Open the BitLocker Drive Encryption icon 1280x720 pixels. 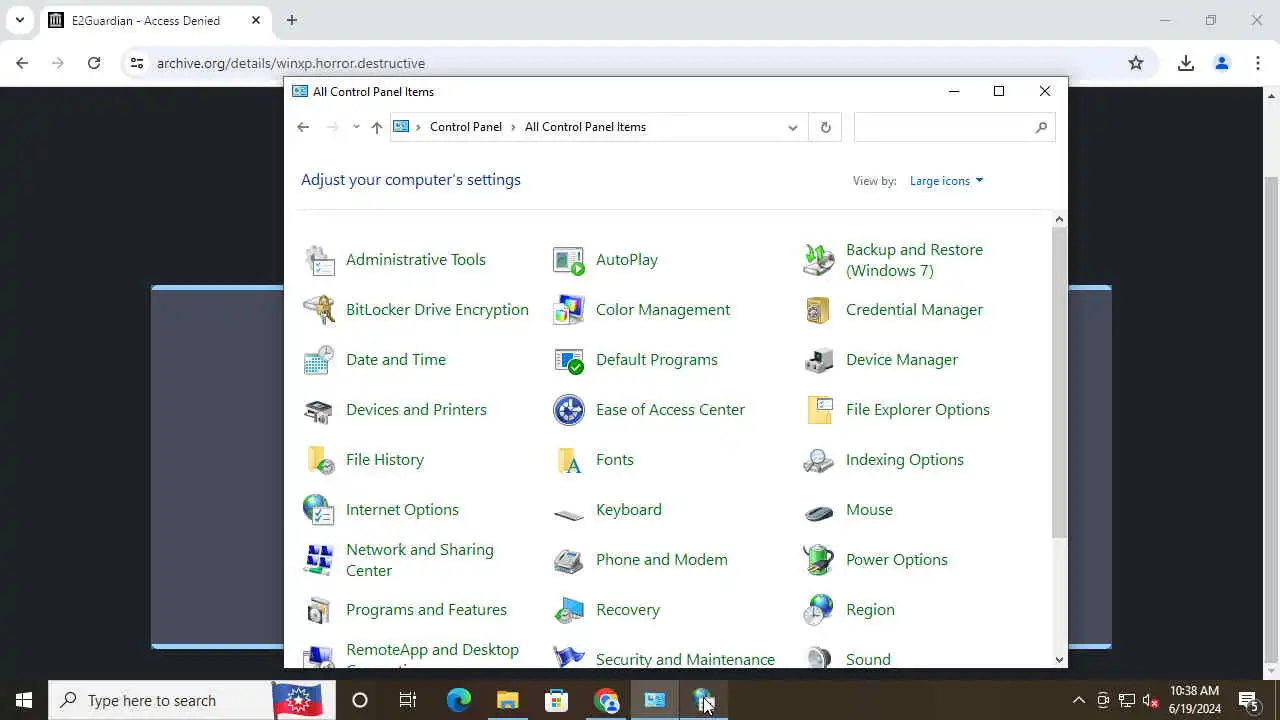tap(319, 310)
